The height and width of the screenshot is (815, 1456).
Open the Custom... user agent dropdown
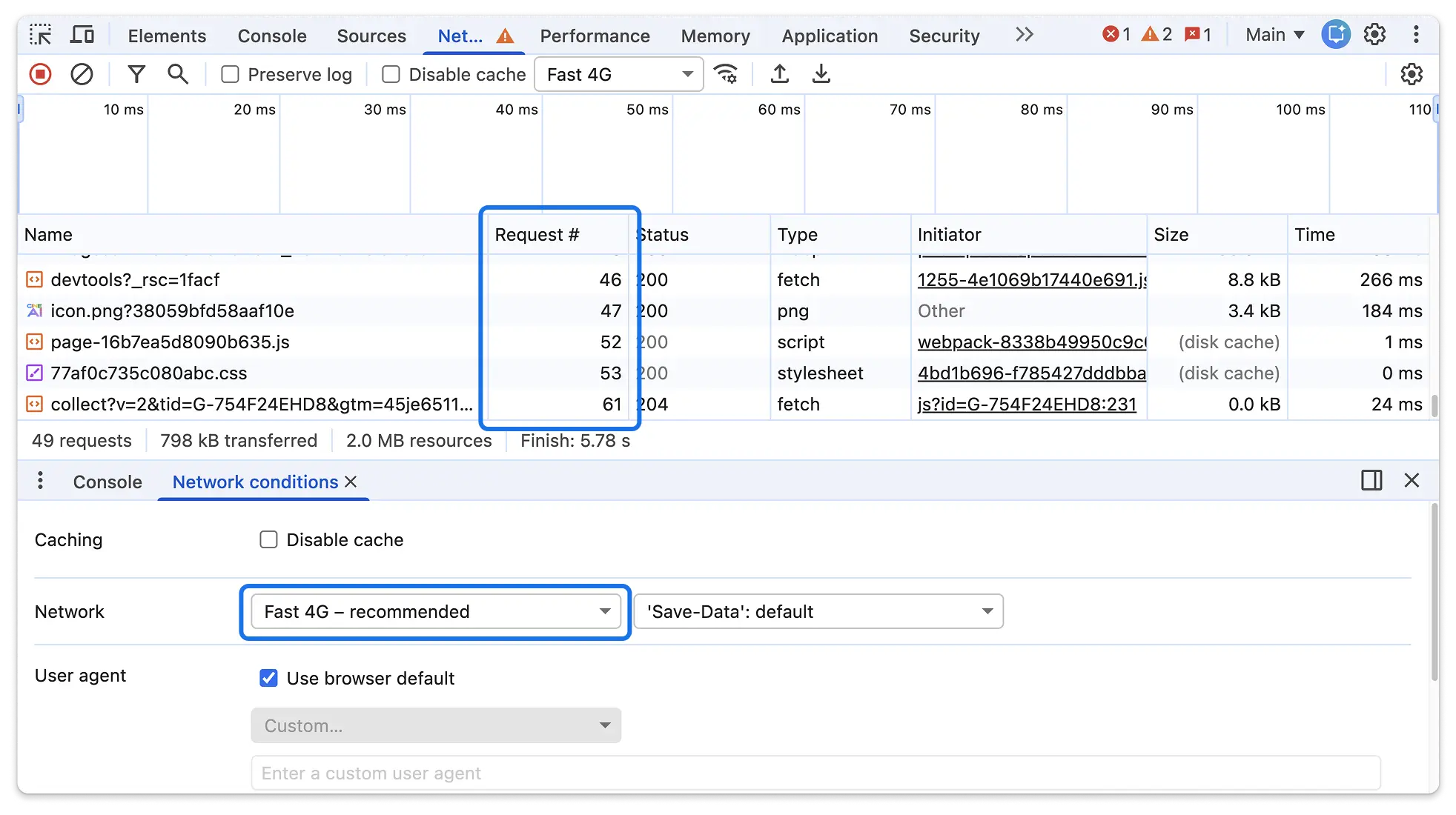[x=436, y=725]
